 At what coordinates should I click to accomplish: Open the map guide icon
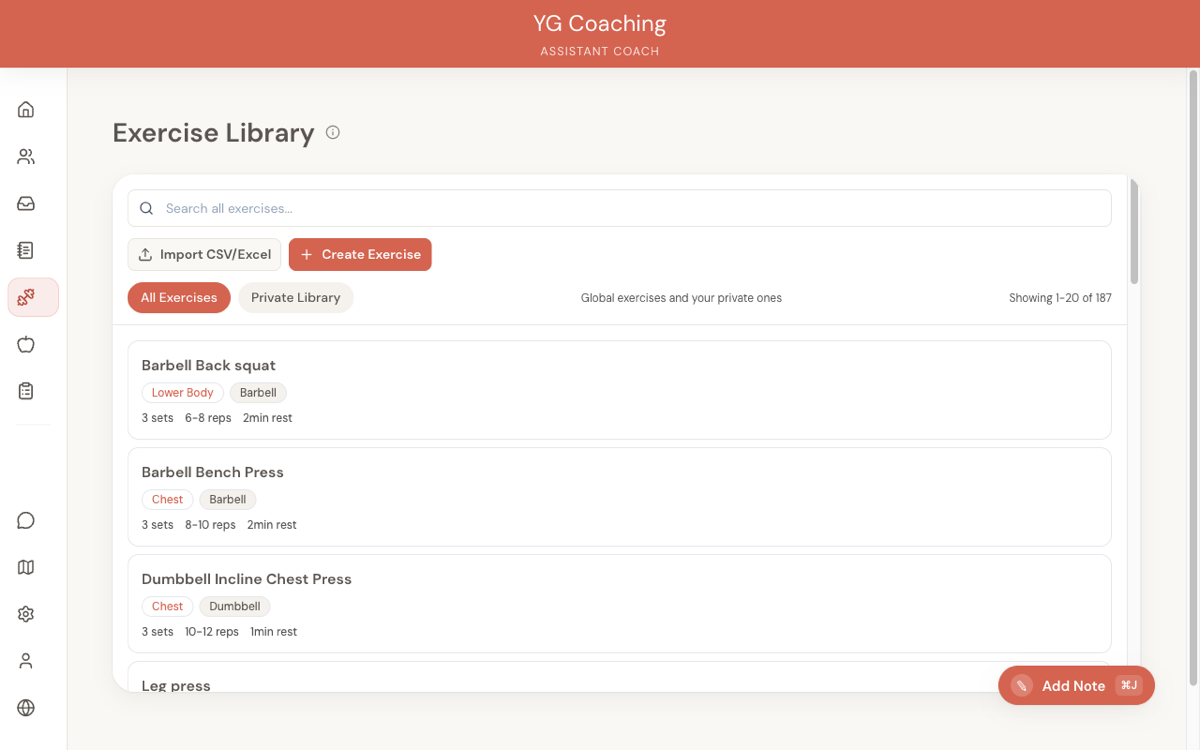pos(25,567)
